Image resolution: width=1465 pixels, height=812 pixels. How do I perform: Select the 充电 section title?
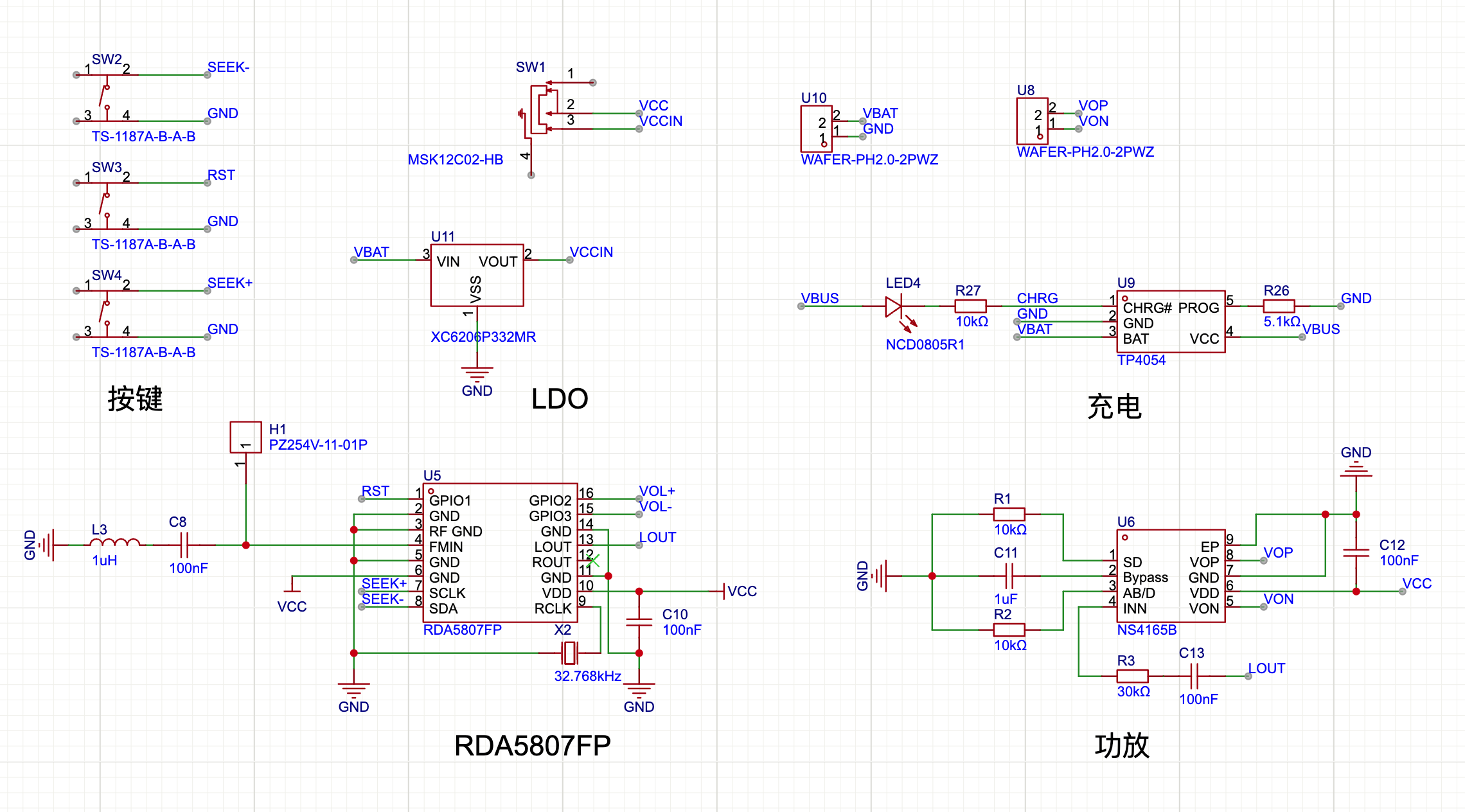point(1114,407)
